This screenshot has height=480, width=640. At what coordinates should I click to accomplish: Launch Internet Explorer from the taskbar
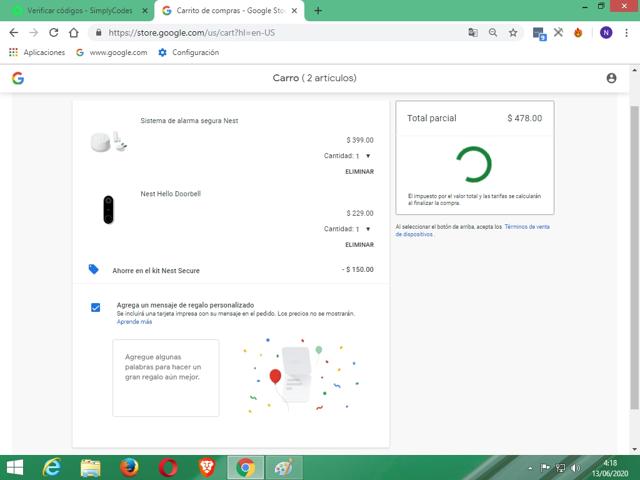52,467
